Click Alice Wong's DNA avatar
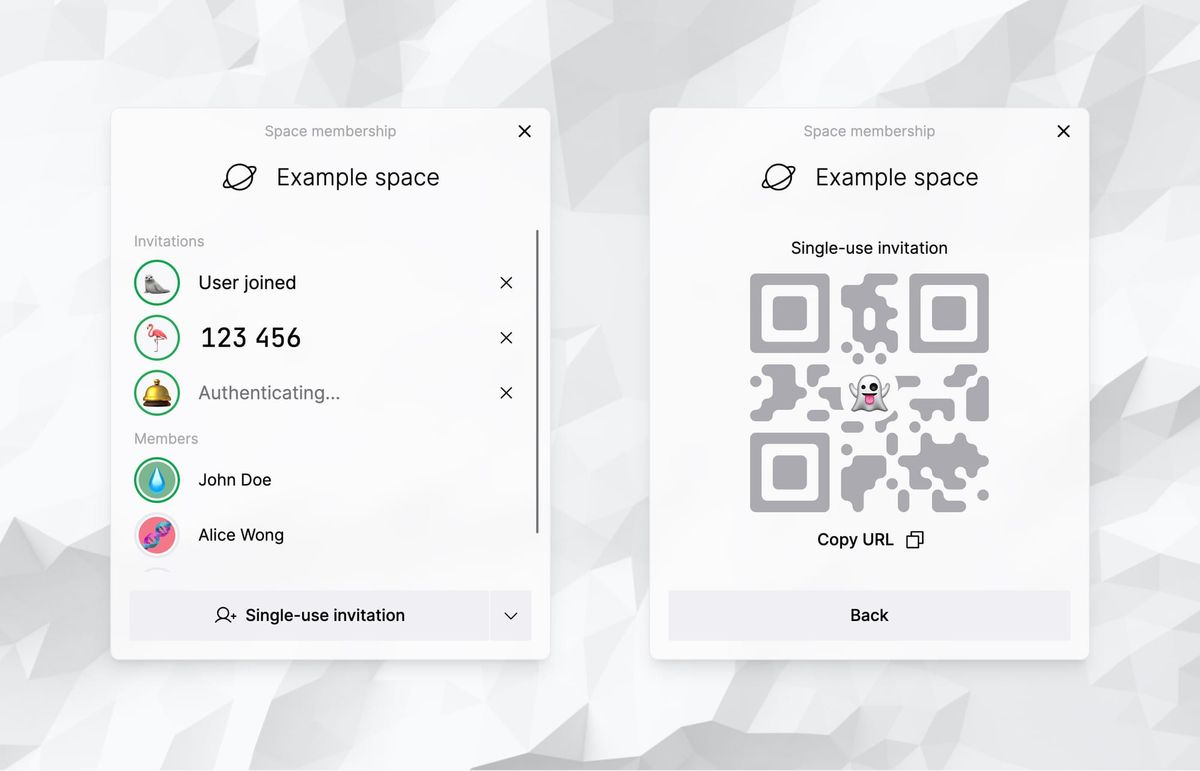Screen dimensions: 1200x771 click(156, 535)
